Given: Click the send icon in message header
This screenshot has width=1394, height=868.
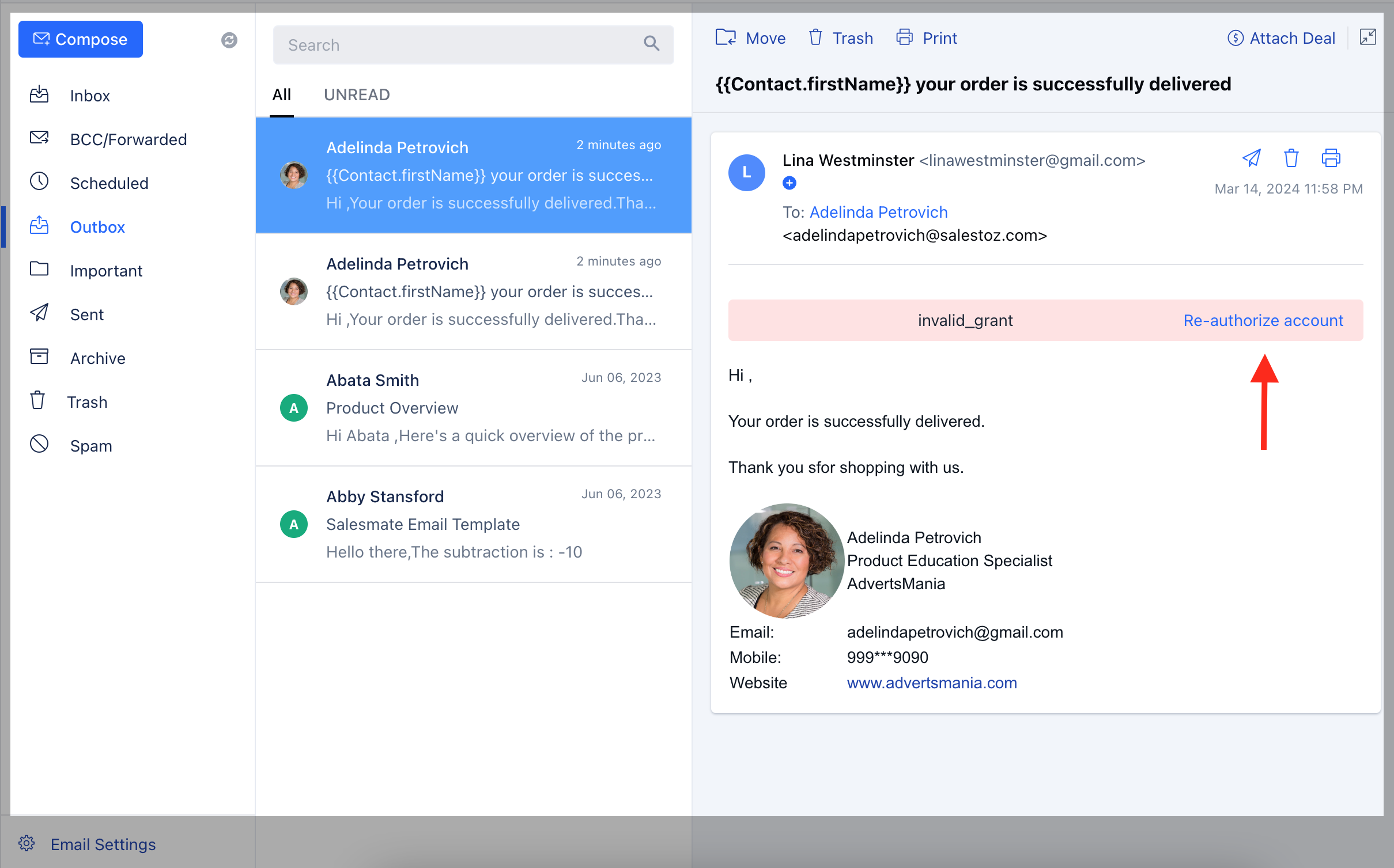Looking at the screenshot, I should coord(1251,158).
